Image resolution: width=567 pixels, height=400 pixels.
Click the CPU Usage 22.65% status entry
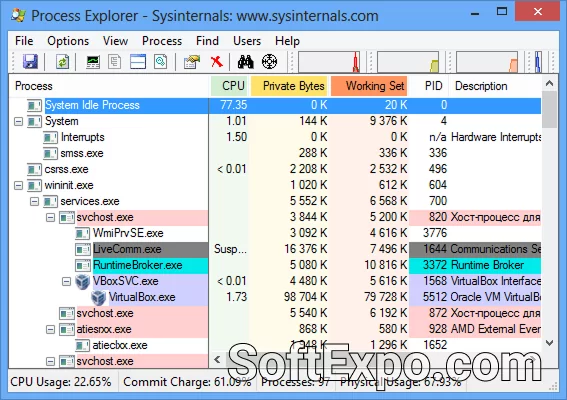coord(61,382)
